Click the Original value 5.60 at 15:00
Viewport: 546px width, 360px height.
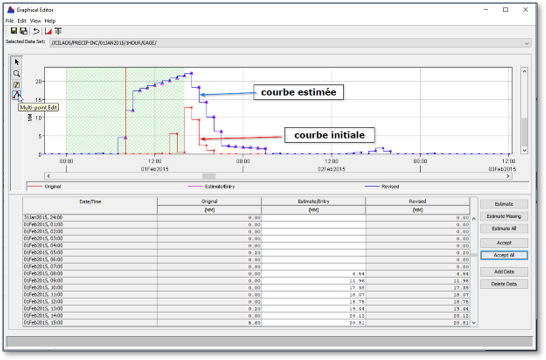209,323
